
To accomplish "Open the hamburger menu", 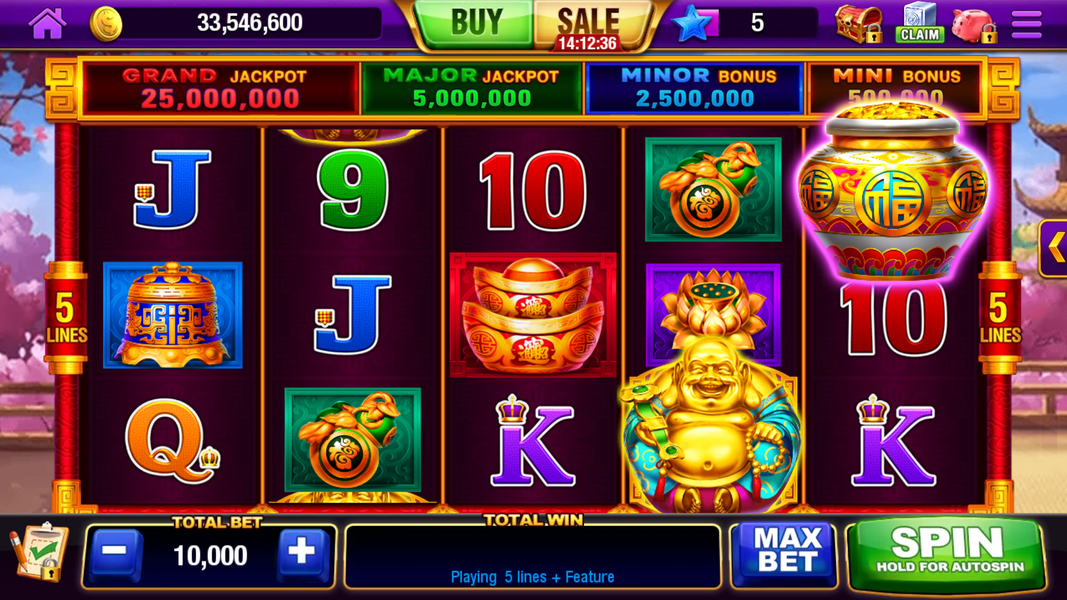I will click(1026, 24).
